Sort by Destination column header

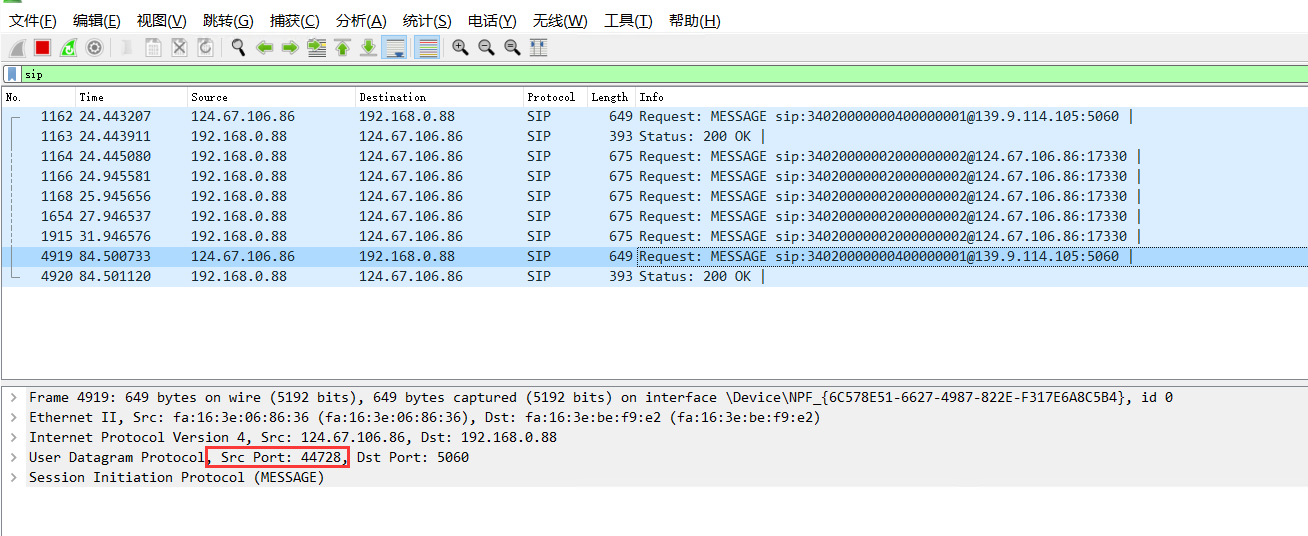pos(440,97)
